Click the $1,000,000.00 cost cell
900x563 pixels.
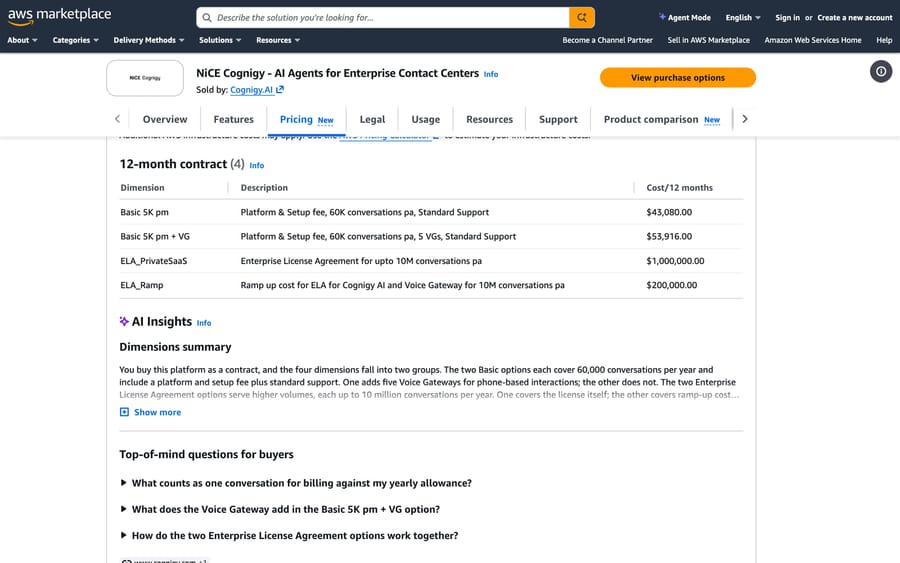[x=675, y=261]
